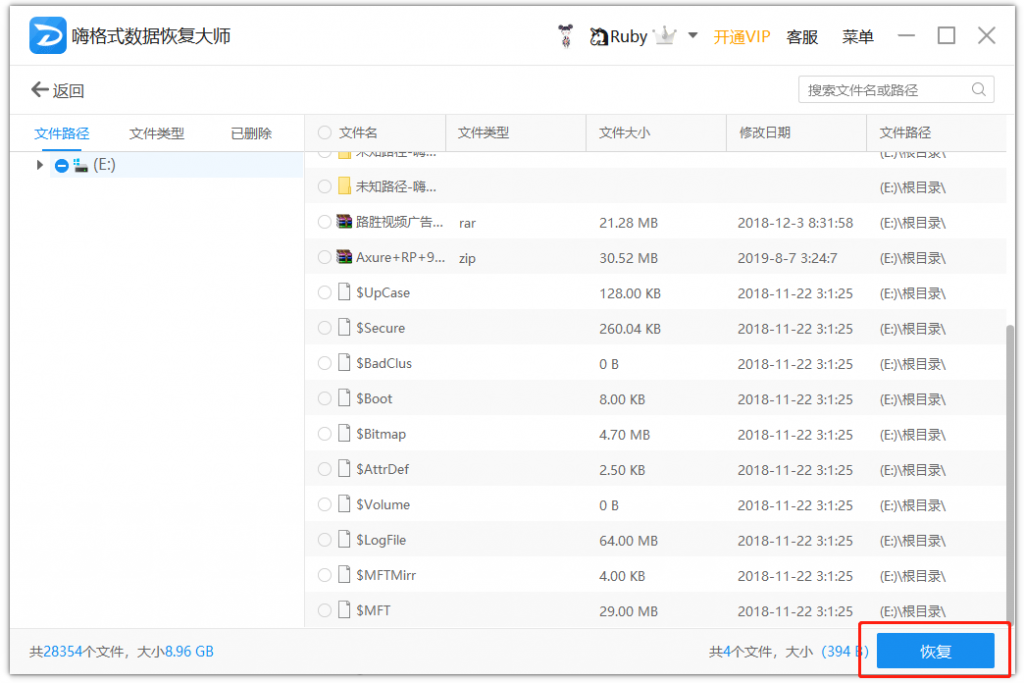This screenshot has width=1024, height=683.
Task: Go back with 返回 arrow
Action: [x=57, y=90]
